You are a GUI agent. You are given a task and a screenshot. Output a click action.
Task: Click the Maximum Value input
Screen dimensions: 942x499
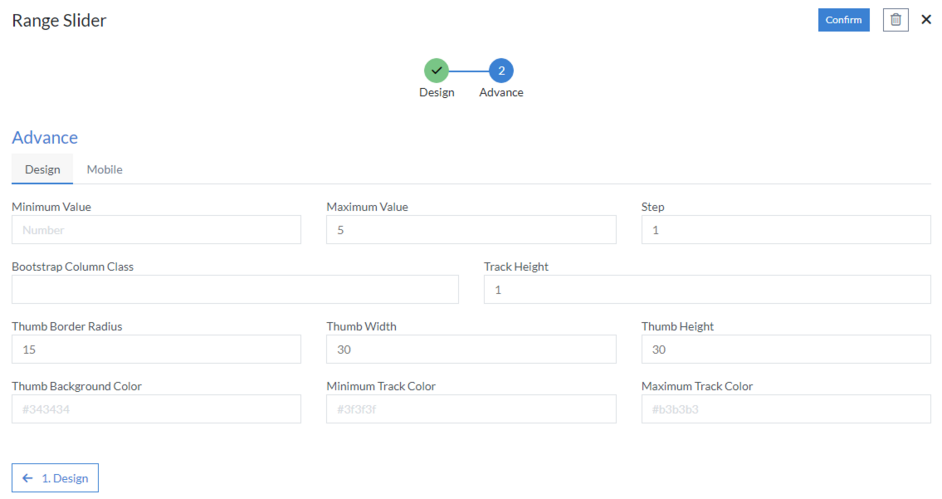[471, 230]
